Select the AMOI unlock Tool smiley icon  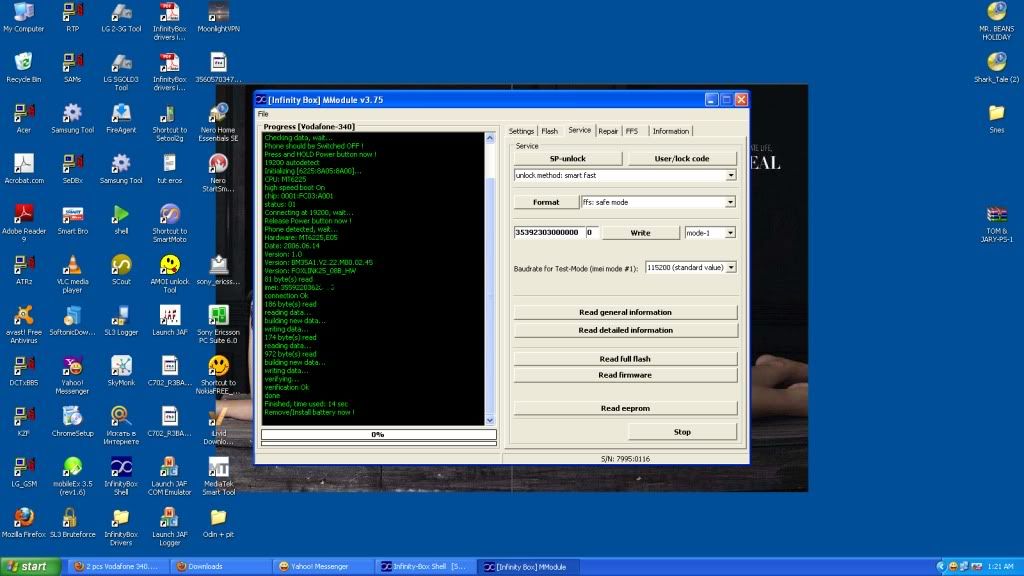170,274
